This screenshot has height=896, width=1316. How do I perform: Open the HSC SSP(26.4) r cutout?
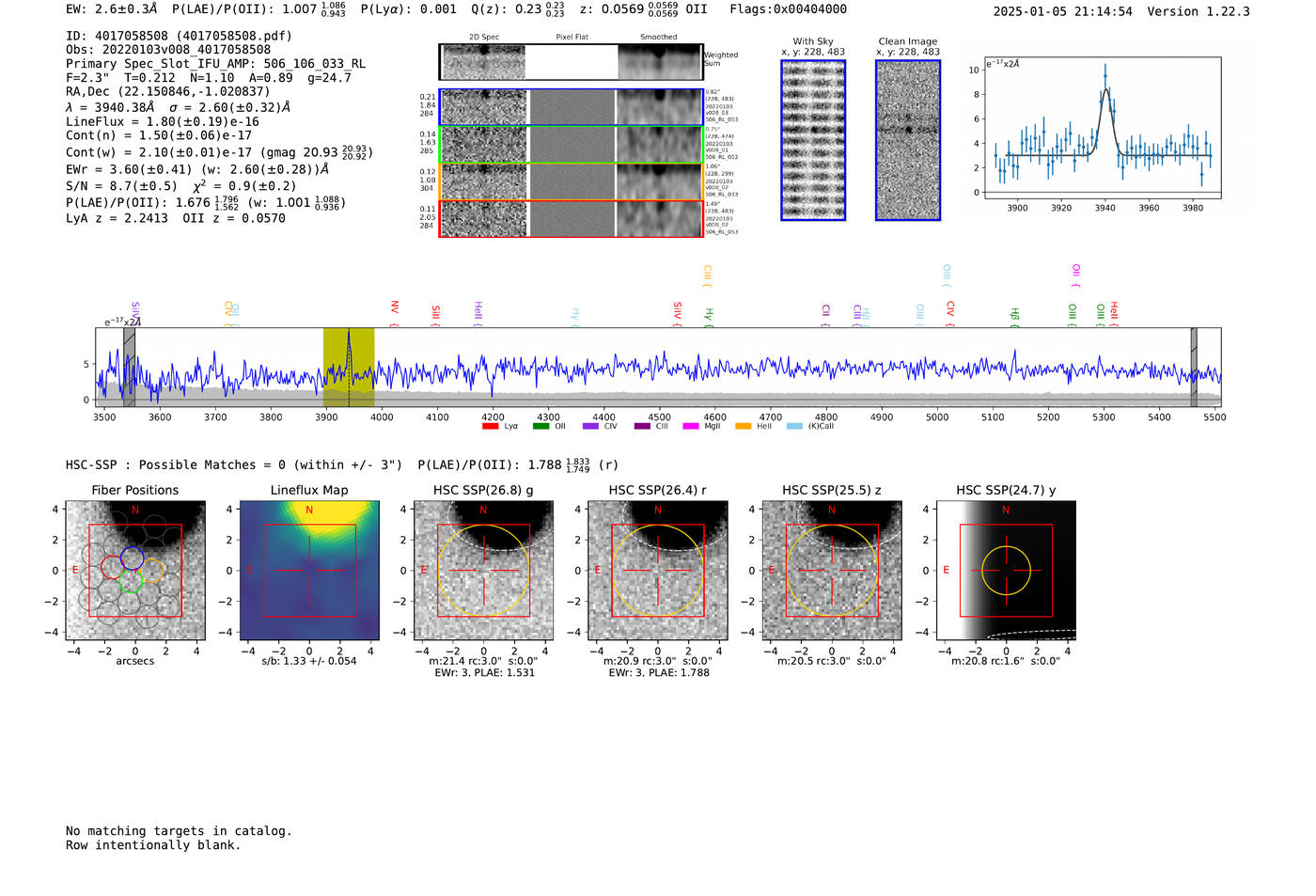[x=657, y=570]
